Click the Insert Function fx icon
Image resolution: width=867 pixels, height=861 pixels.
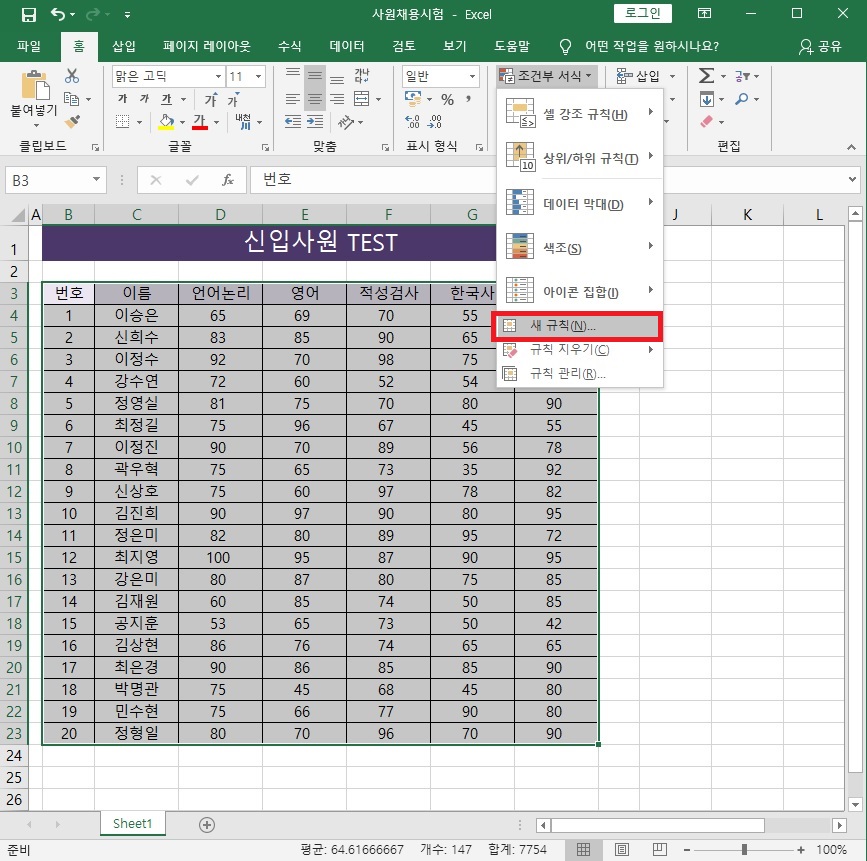click(228, 180)
